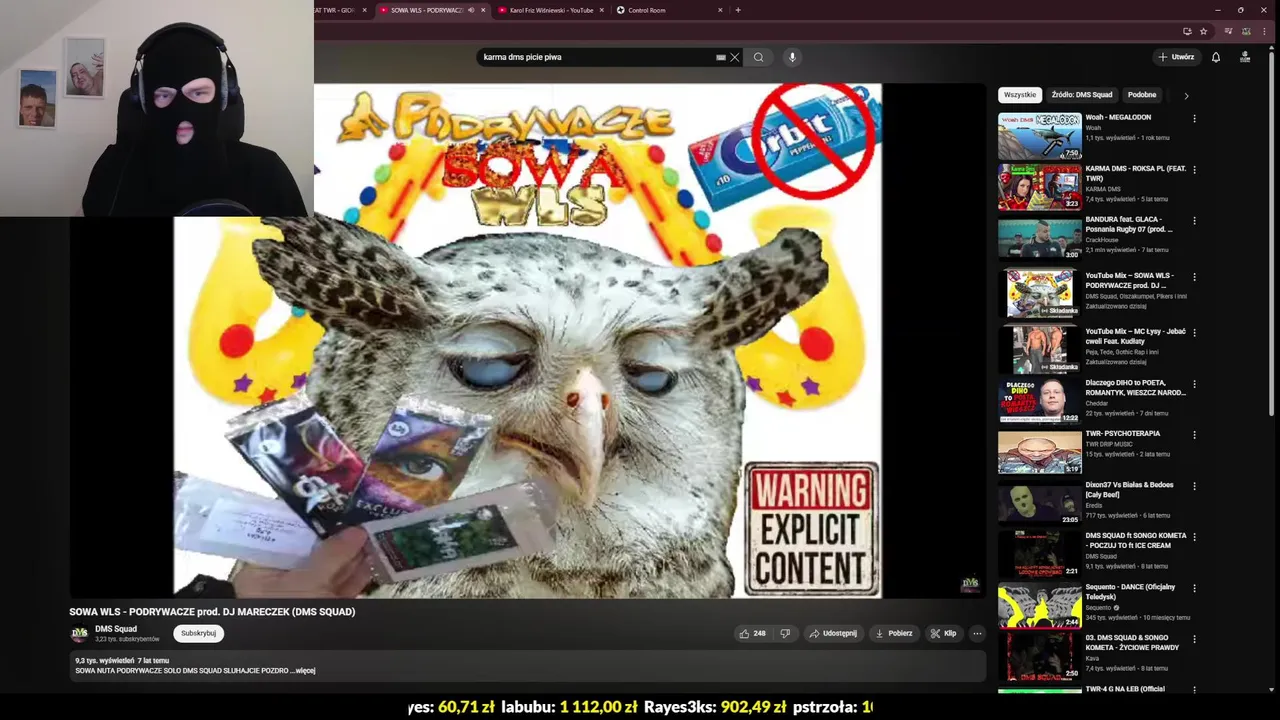The width and height of the screenshot is (1280, 720).
Task: Open options for YouTube Mix – MC Łysy
Action: (x=1194, y=332)
